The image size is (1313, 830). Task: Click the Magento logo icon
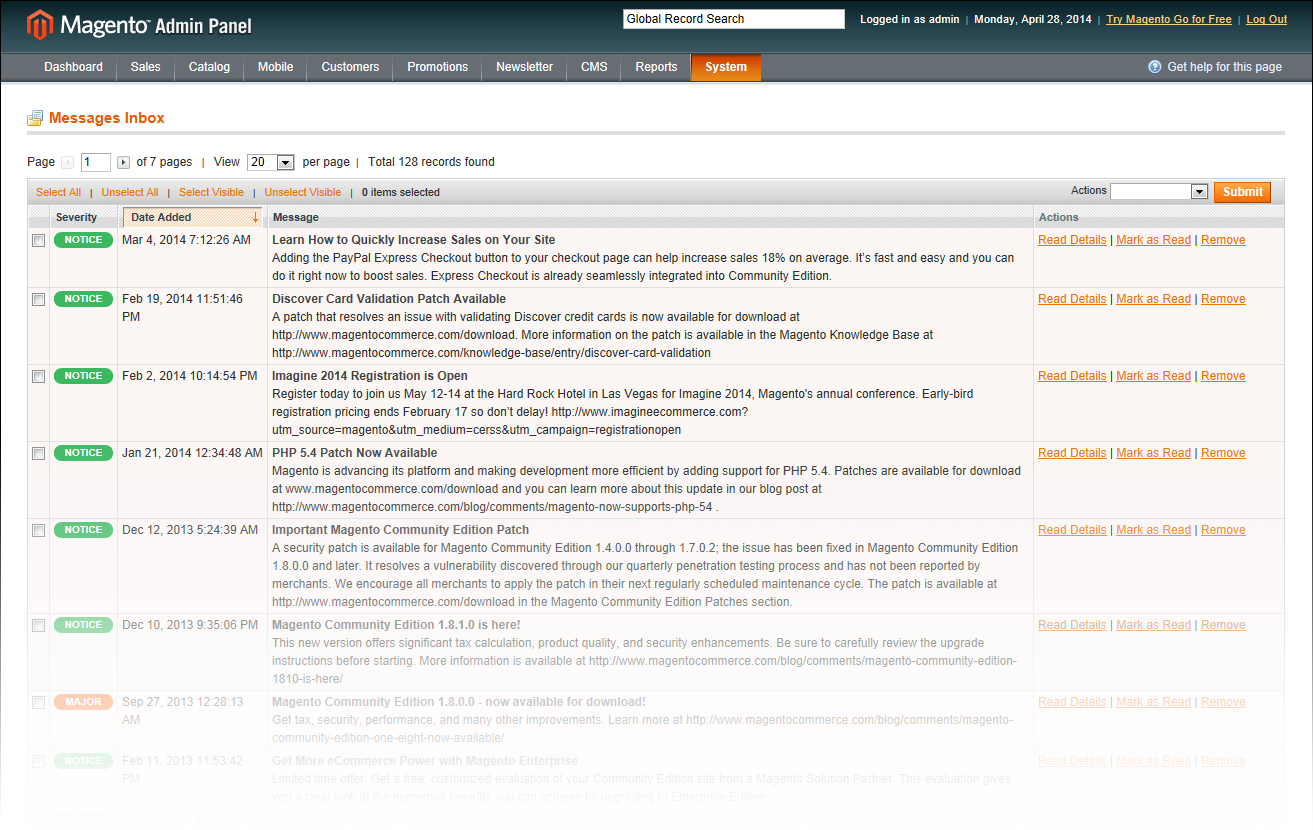40,25
